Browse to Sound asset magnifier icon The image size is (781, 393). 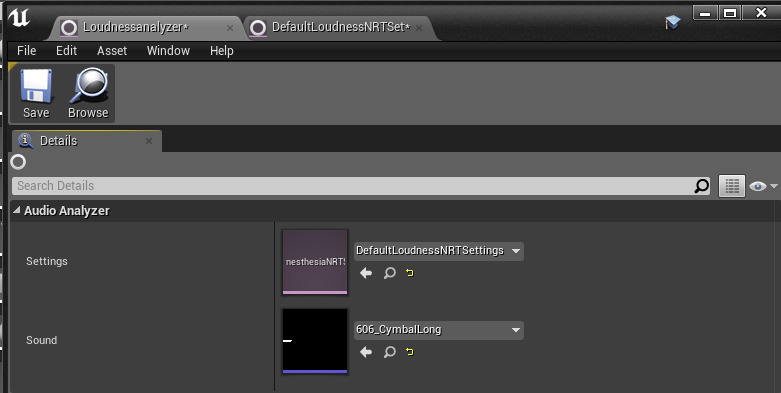pyautogui.click(x=390, y=352)
